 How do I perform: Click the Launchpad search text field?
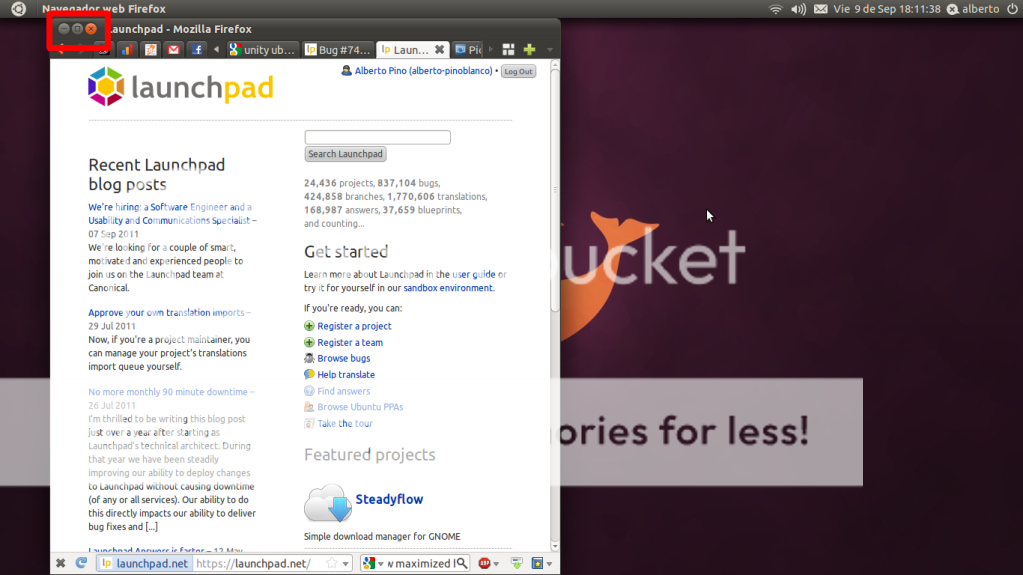point(377,137)
